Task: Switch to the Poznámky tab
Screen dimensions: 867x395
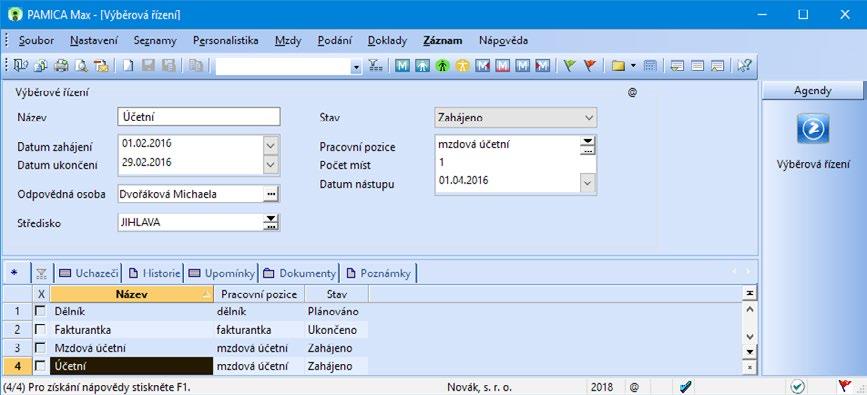Action: tap(379, 273)
